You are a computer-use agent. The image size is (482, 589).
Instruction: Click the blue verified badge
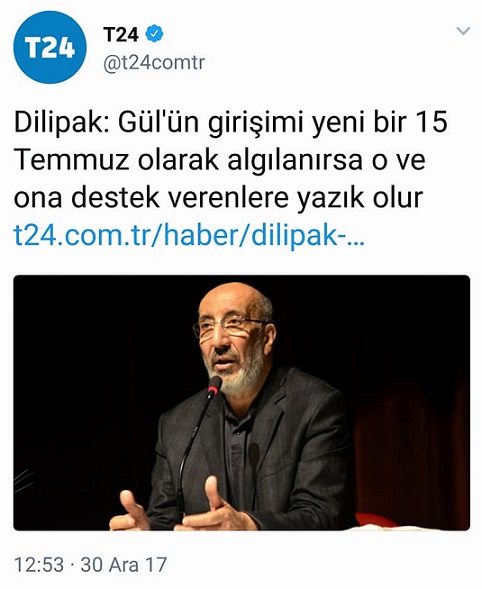154,34
